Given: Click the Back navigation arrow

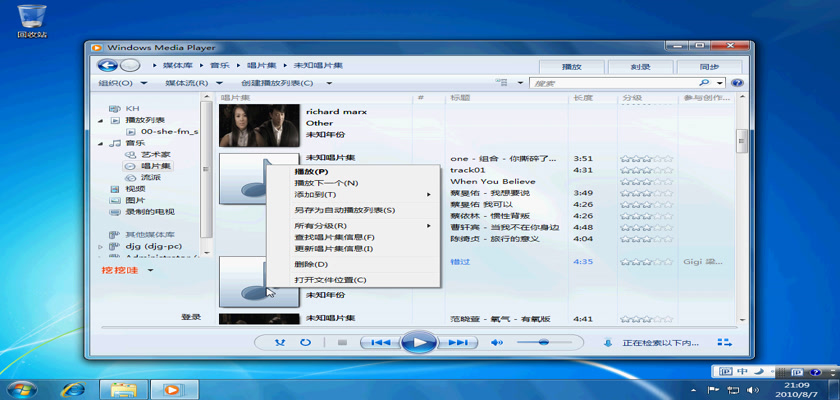Looking at the screenshot, I should (x=104, y=65).
